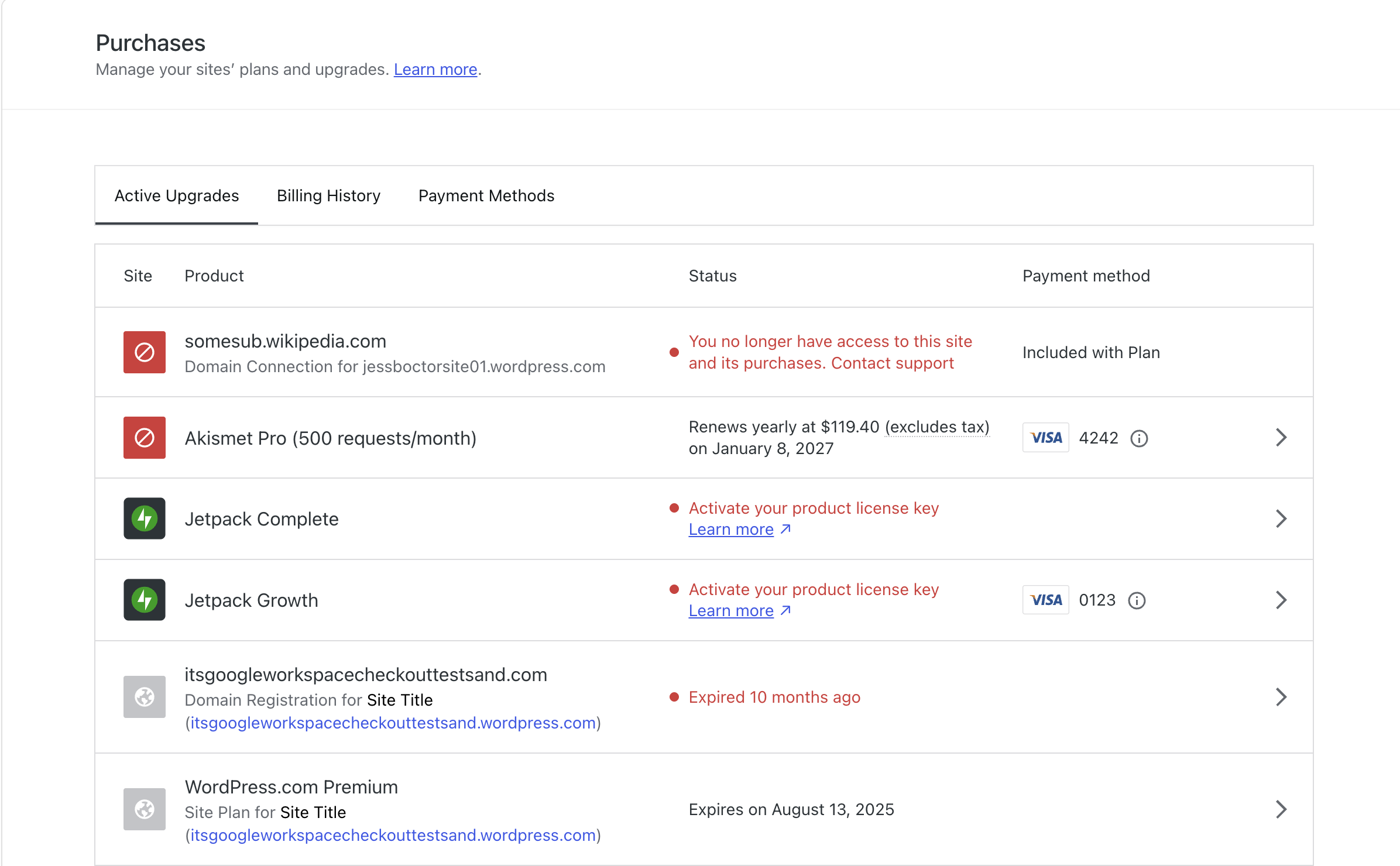The image size is (1400, 866).
Task: Click info icon next to Visa 0123
Action: pos(1136,600)
